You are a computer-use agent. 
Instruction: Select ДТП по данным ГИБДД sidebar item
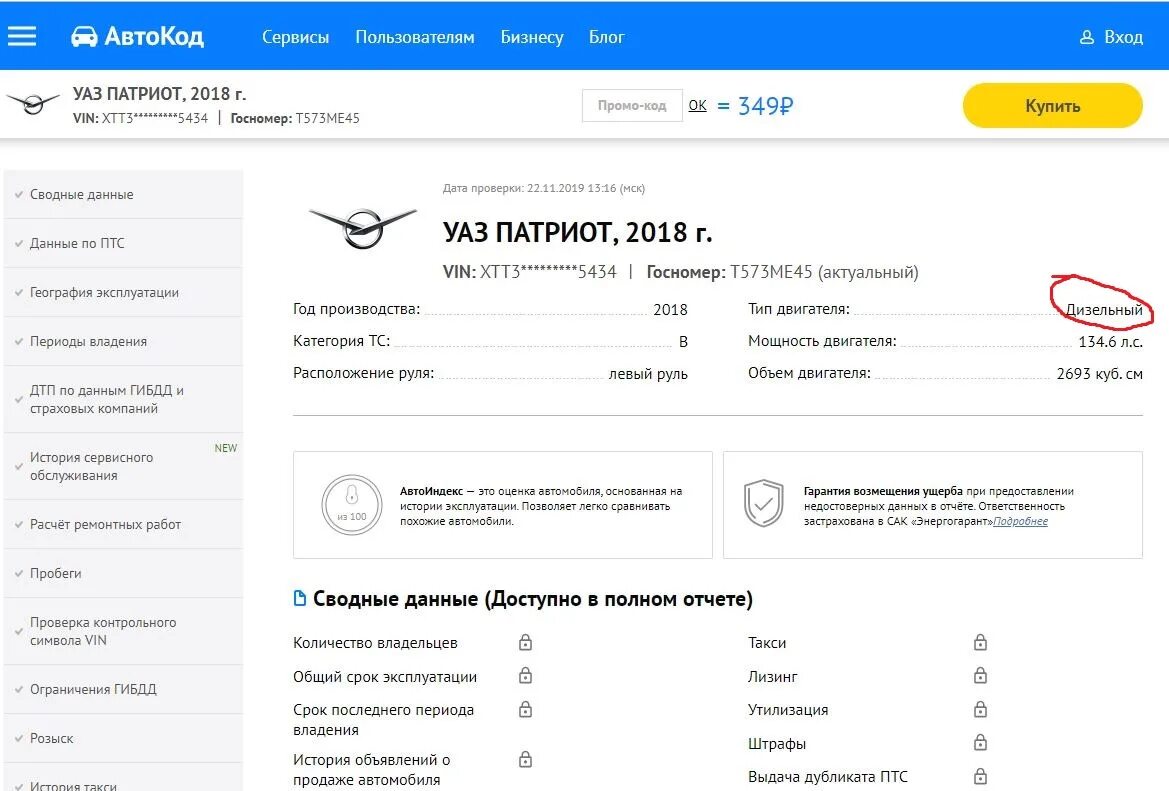123,399
